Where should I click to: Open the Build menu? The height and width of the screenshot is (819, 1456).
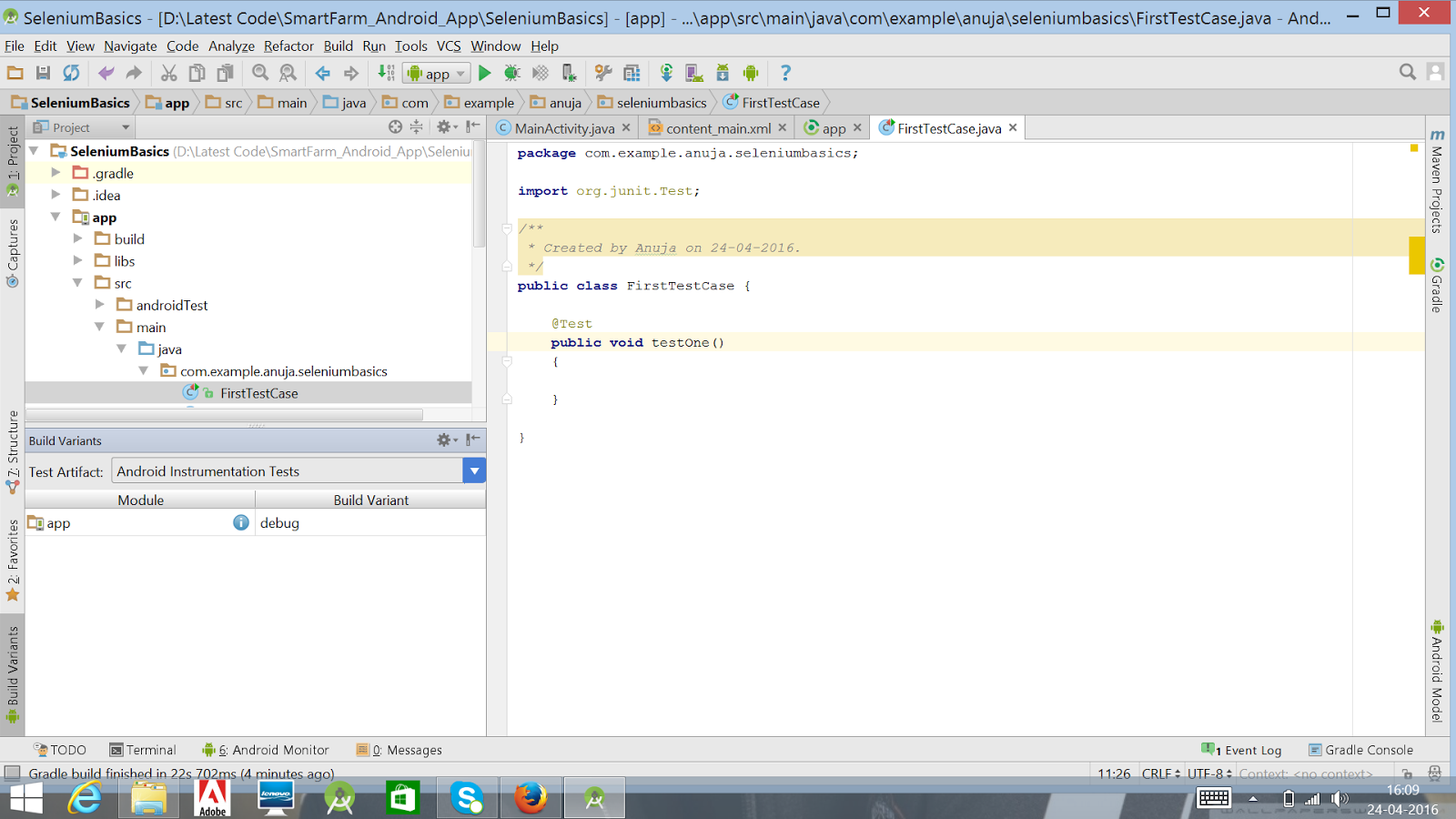click(x=339, y=45)
